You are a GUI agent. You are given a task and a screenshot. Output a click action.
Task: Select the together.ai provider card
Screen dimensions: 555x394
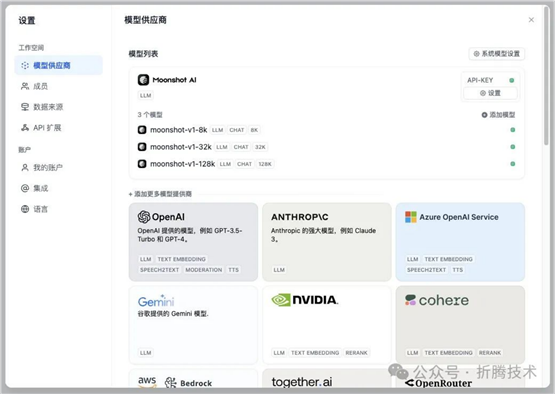(x=327, y=379)
